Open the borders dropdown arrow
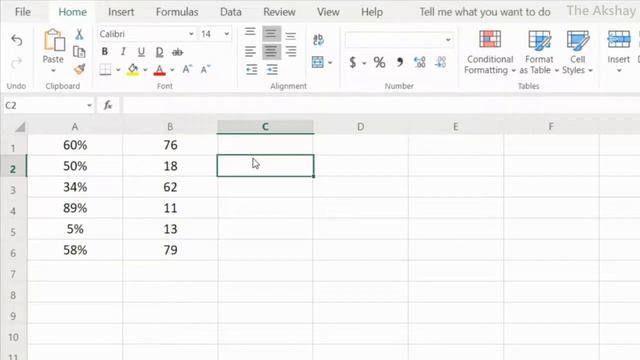 pos(118,70)
